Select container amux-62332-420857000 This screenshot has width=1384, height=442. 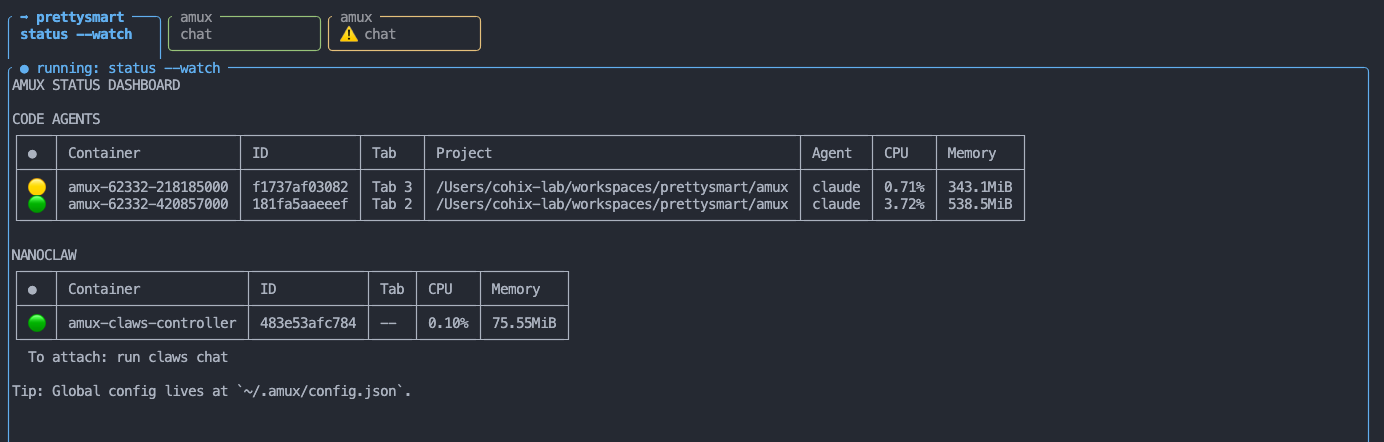pyautogui.click(x=148, y=204)
